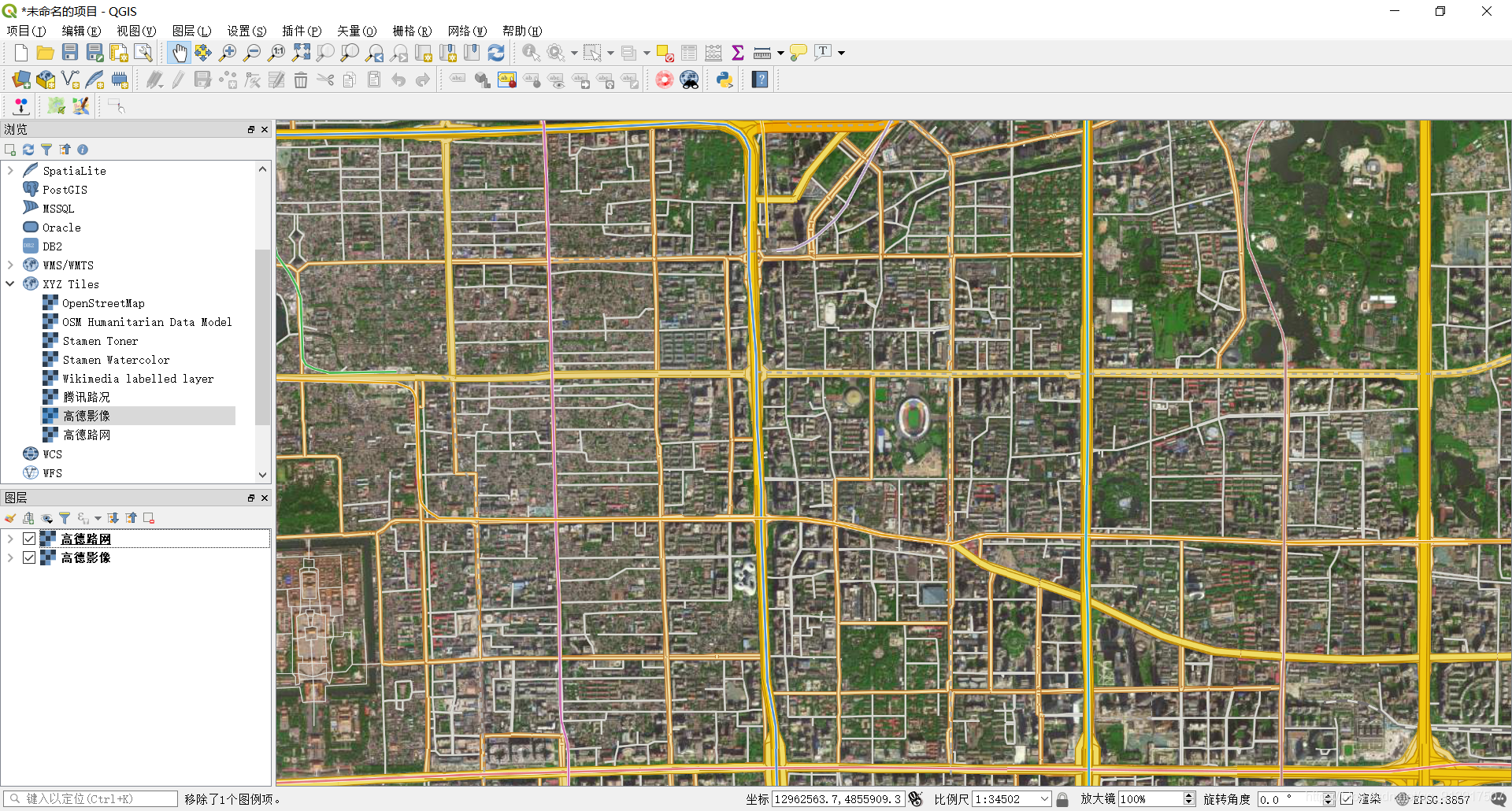Close the 浏览 browser panel
Viewport: 1512px width, 811px height.
265,129
